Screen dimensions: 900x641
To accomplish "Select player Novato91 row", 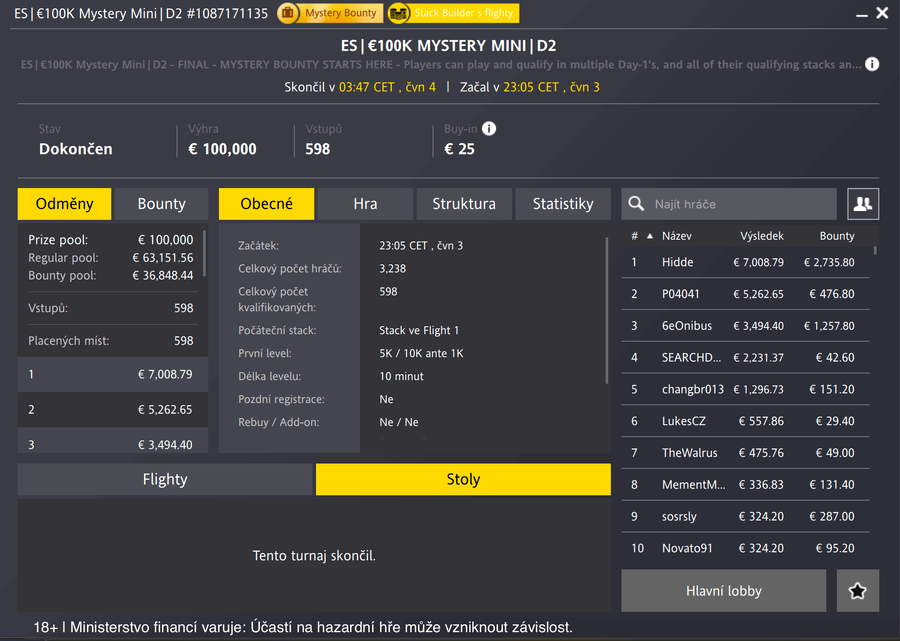I will click(x=745, y=548).
